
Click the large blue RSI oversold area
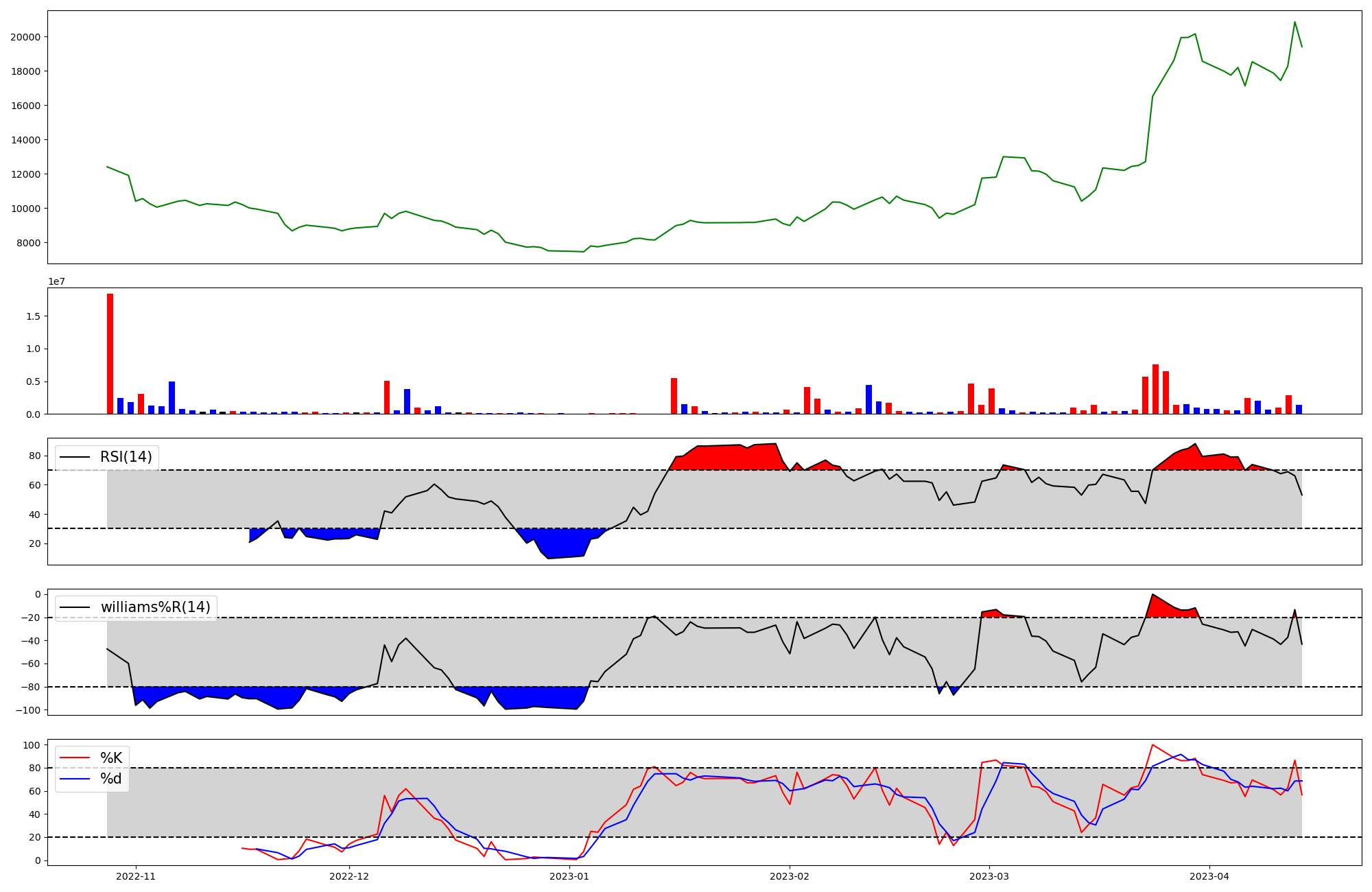click(563, 542)
